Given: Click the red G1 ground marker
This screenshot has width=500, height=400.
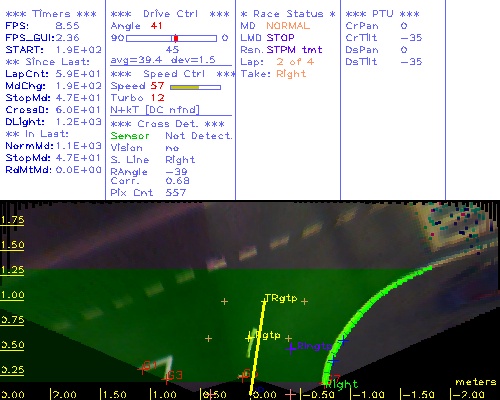Looking at the screenshot, I should (x=143, y=369).
